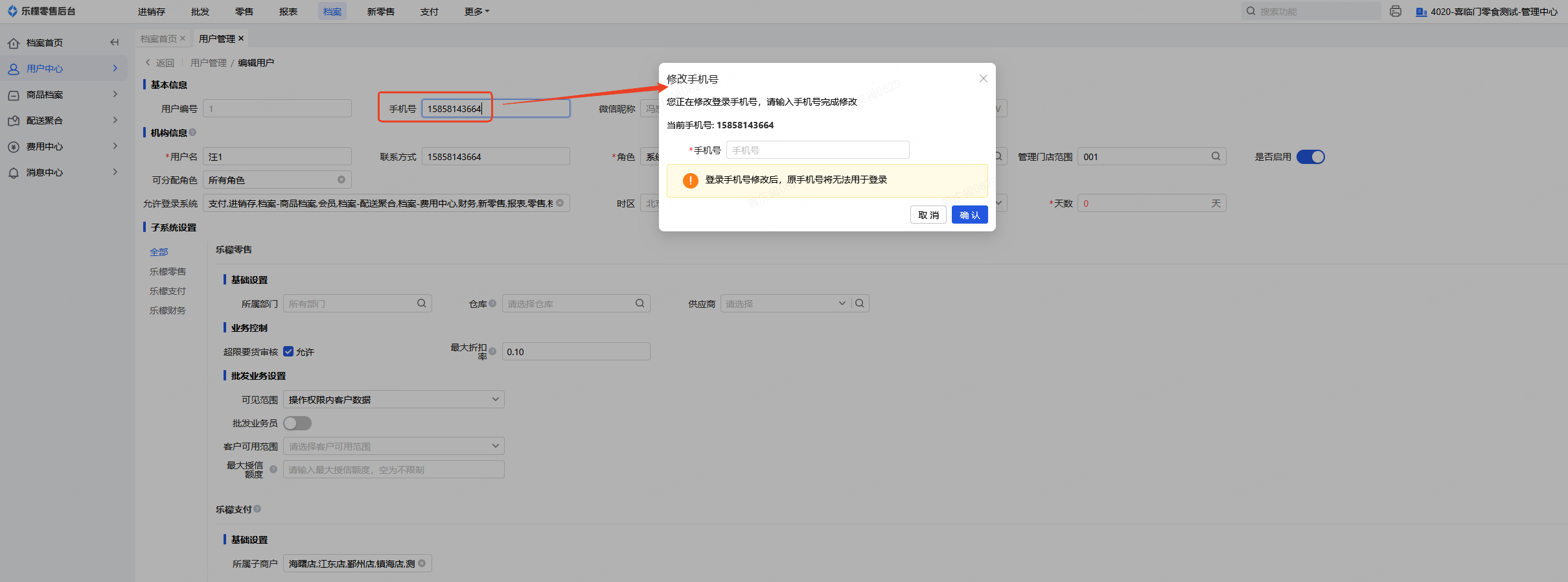Uncheck the 超限要货审核 允许 checkbox

[289, 351]
